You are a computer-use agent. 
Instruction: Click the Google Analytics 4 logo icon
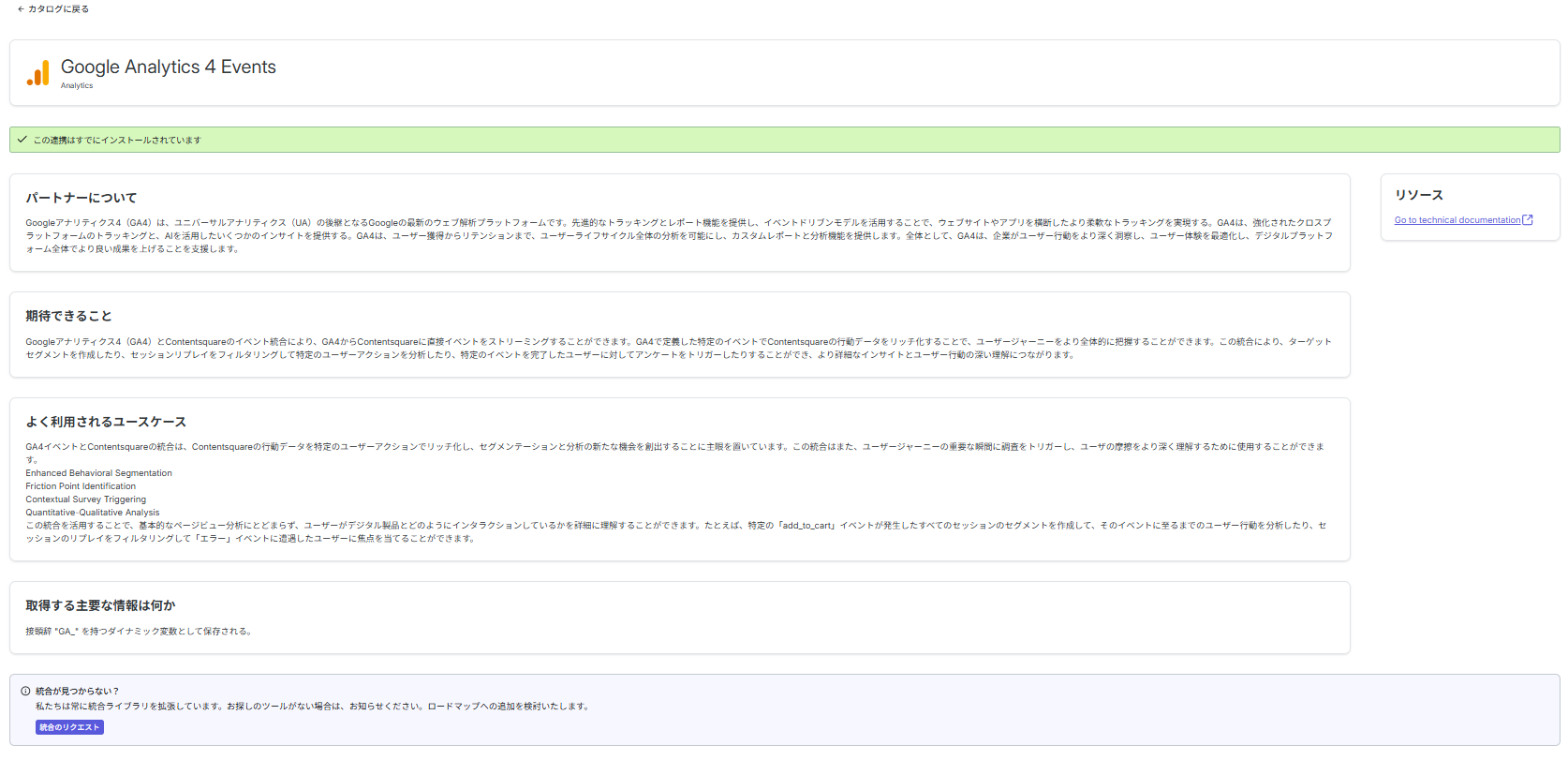[38, 73]
